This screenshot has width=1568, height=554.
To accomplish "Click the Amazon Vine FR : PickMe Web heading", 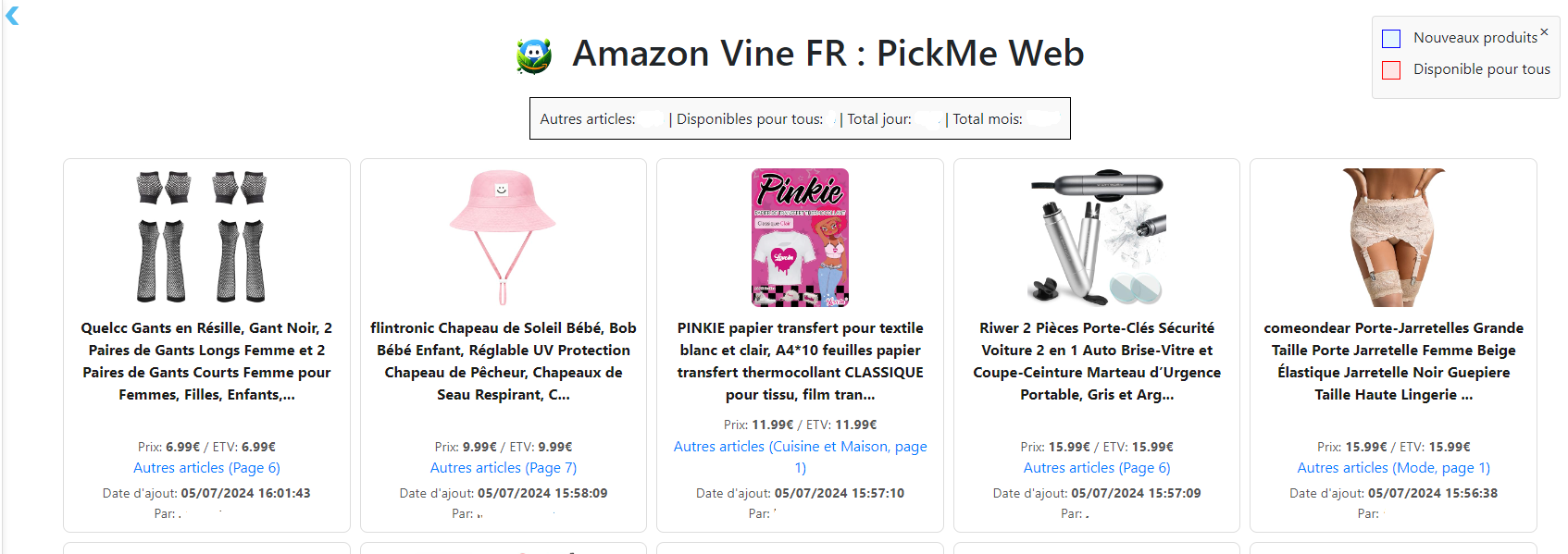I will tap(828, 54).
